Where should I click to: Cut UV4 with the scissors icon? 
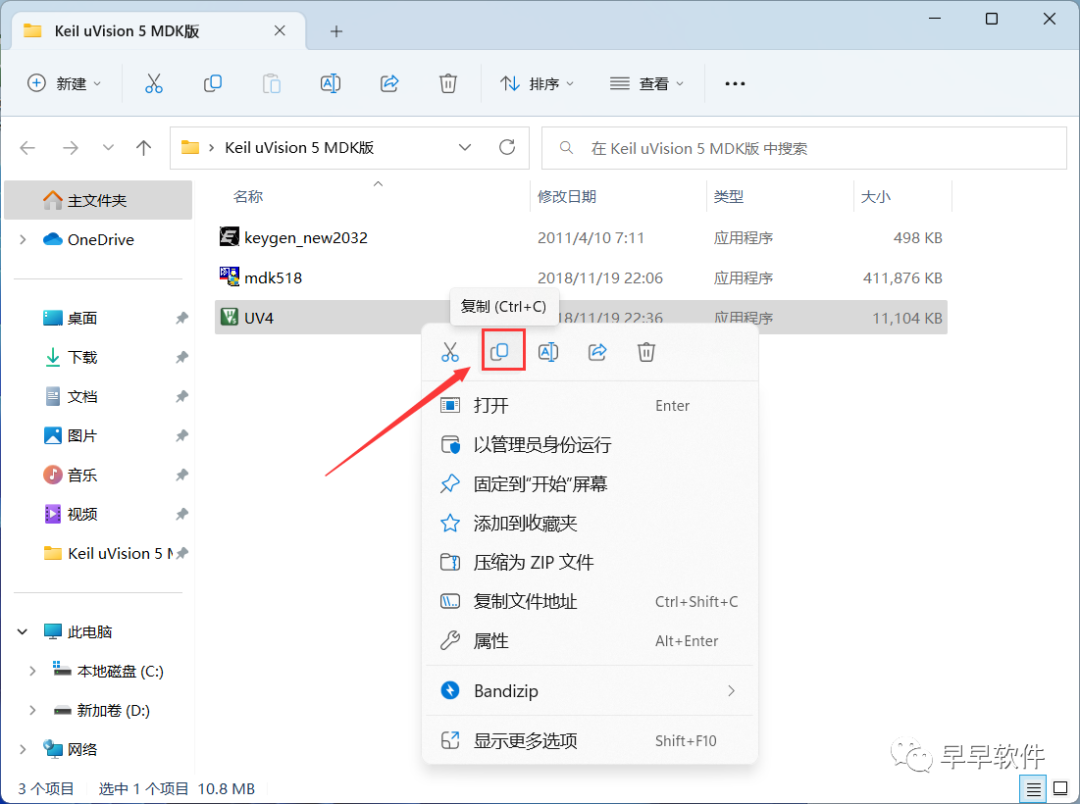tap(450, 351)
